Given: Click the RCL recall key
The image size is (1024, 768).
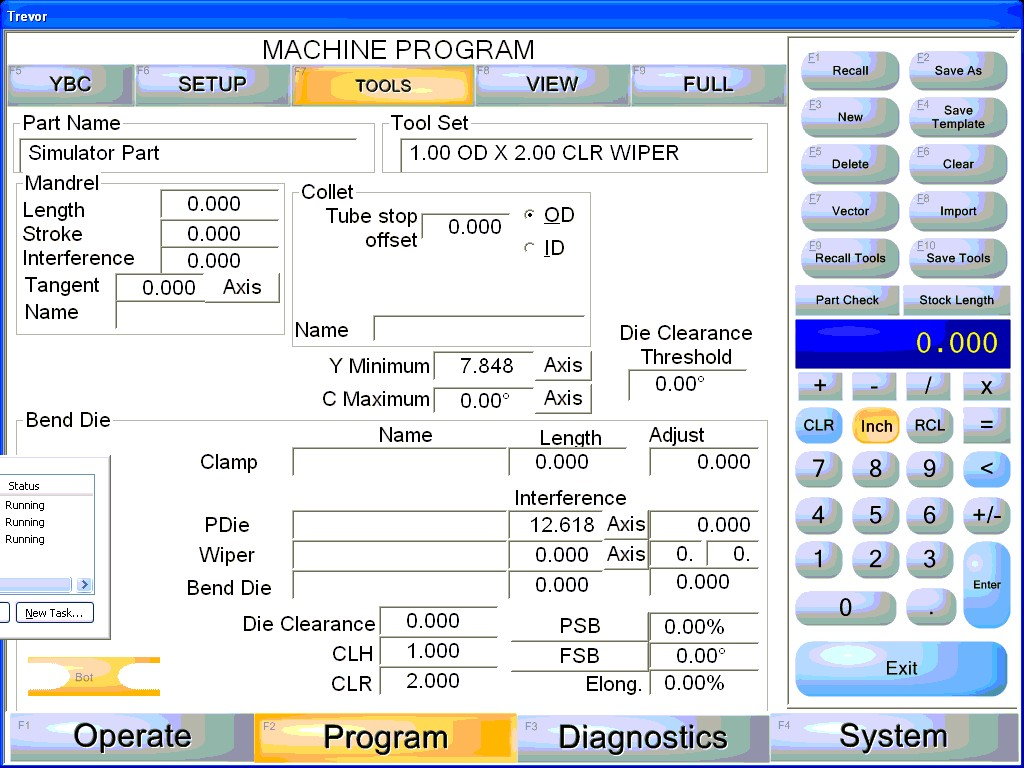Looking at the screenshot, I should (x=930, y=425).
